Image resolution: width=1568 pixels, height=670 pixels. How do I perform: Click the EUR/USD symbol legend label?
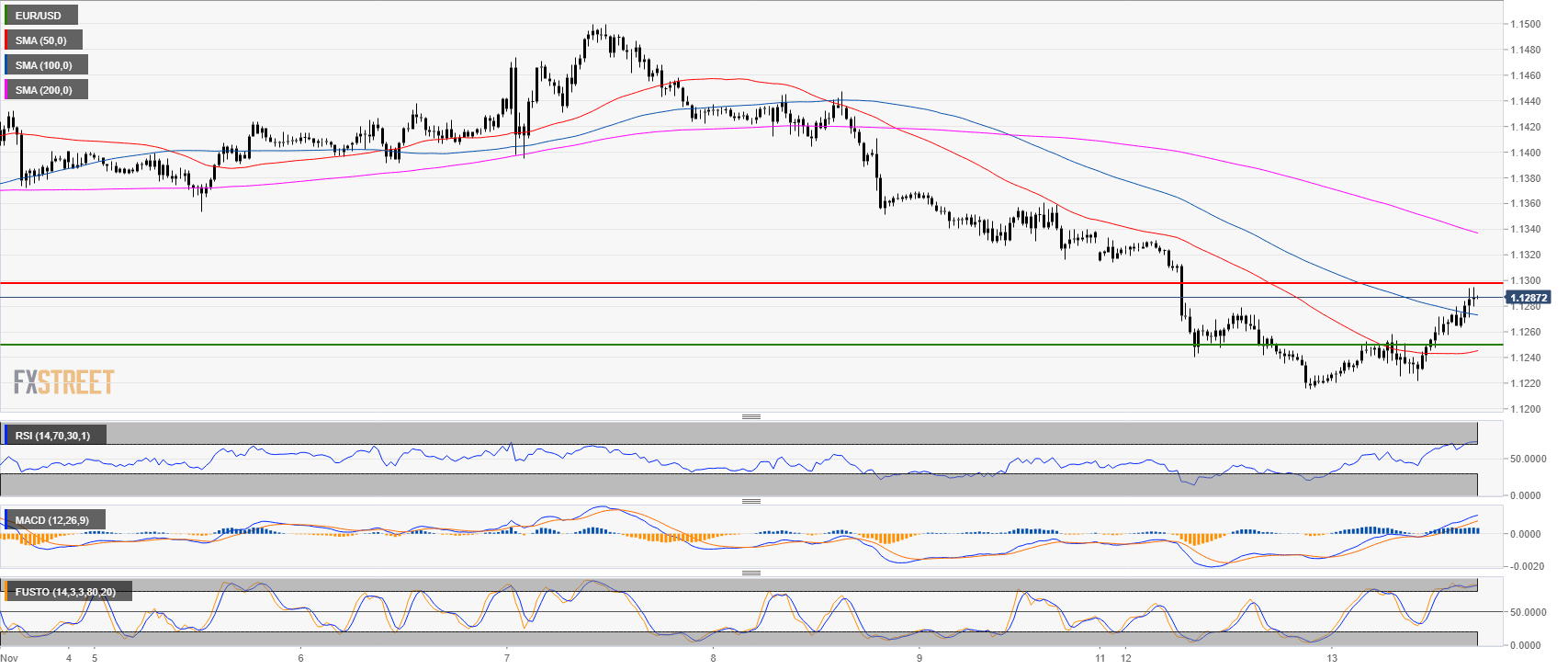[39, 16]
